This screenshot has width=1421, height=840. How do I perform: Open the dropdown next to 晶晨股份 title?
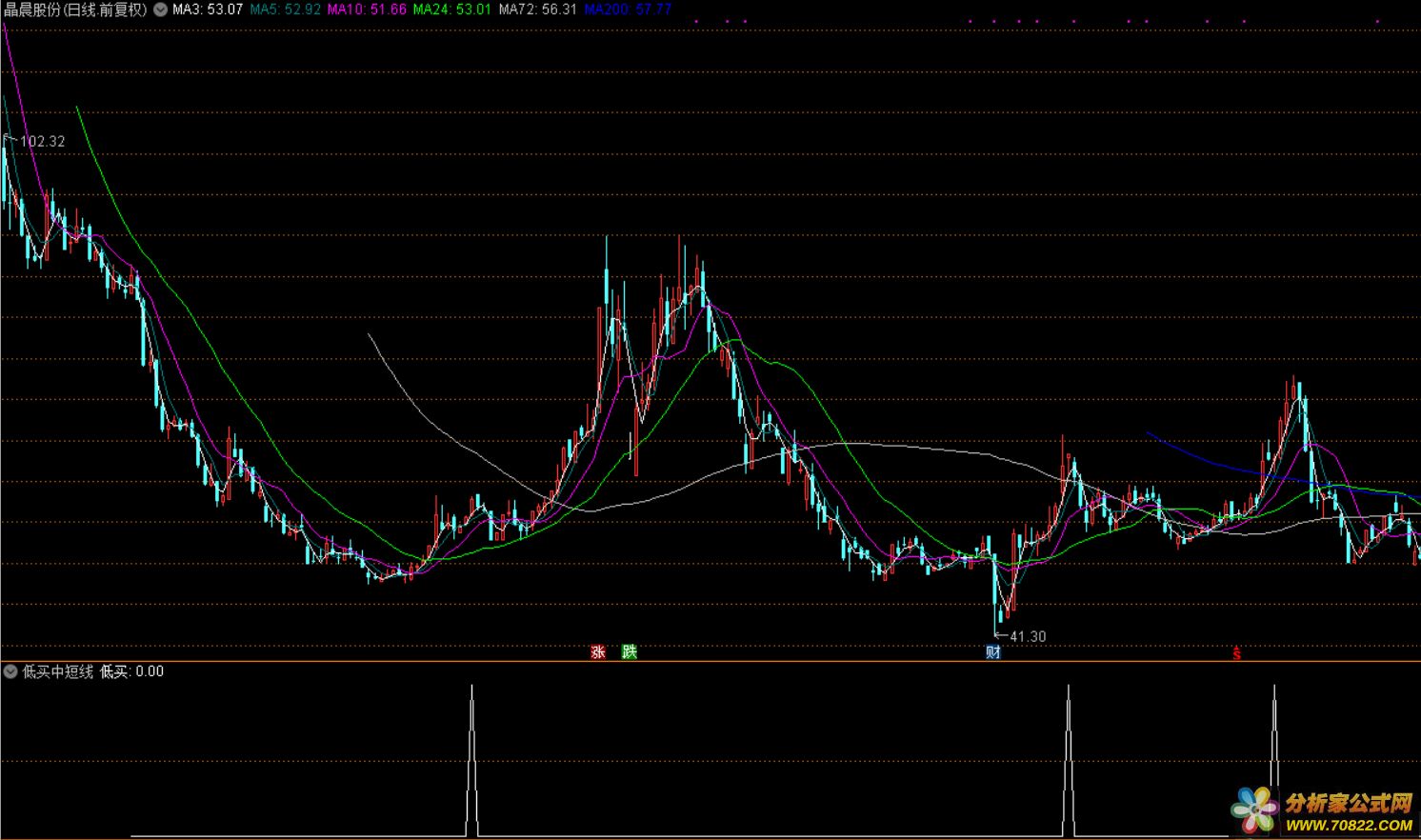[x=160, y=10]
